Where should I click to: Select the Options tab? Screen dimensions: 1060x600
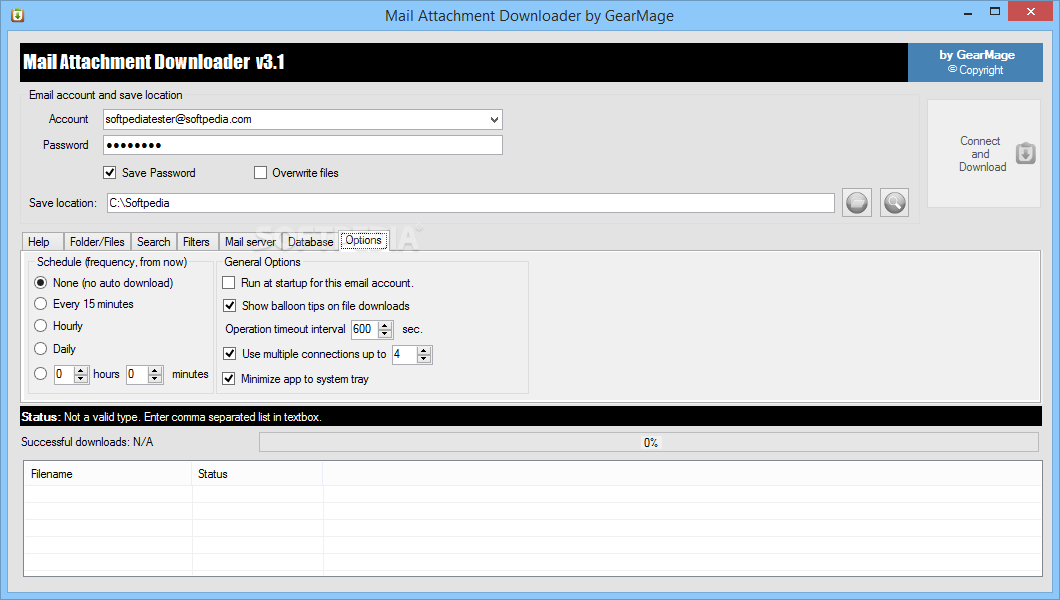[364, 241]
